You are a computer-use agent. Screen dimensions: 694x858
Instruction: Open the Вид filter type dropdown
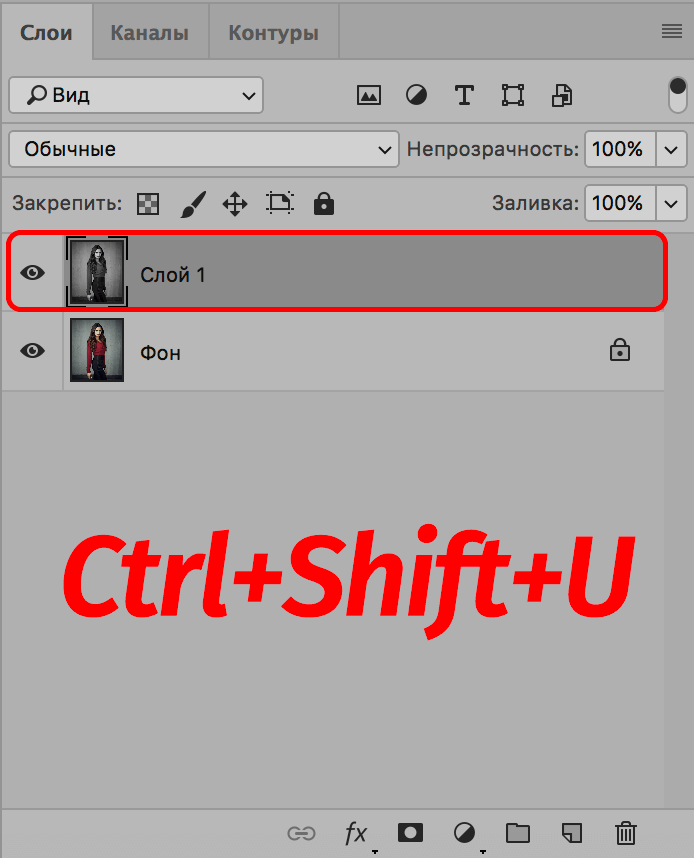[136, 96]
